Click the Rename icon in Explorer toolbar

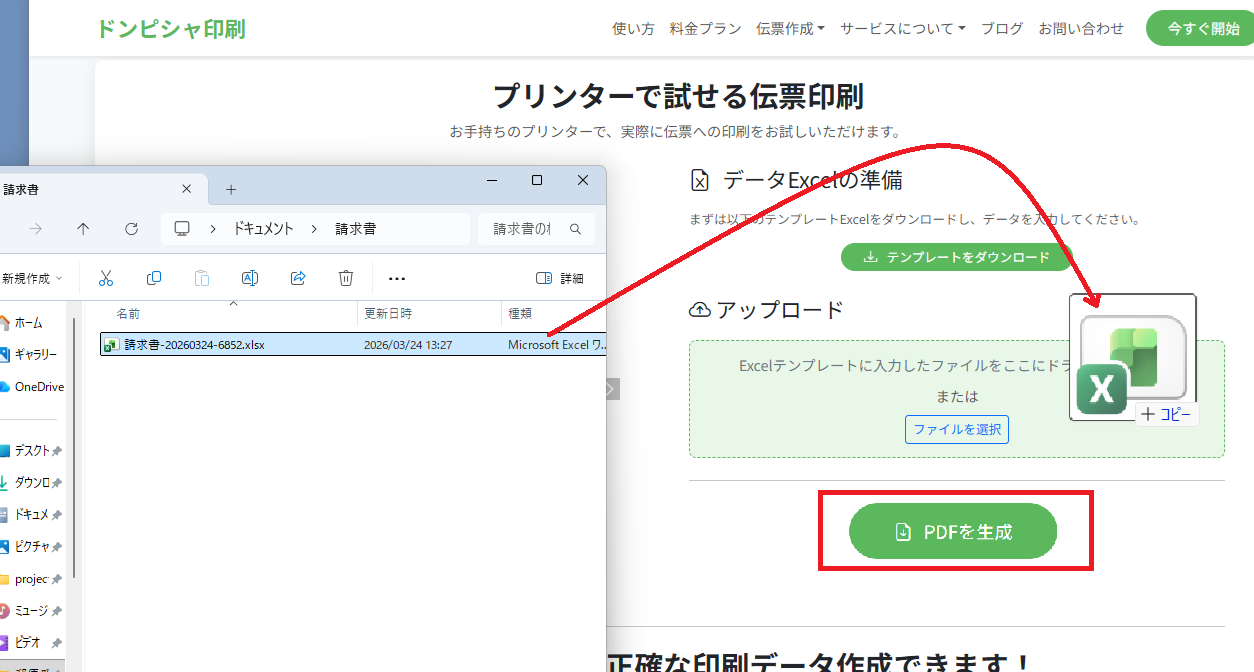point(250,278)
